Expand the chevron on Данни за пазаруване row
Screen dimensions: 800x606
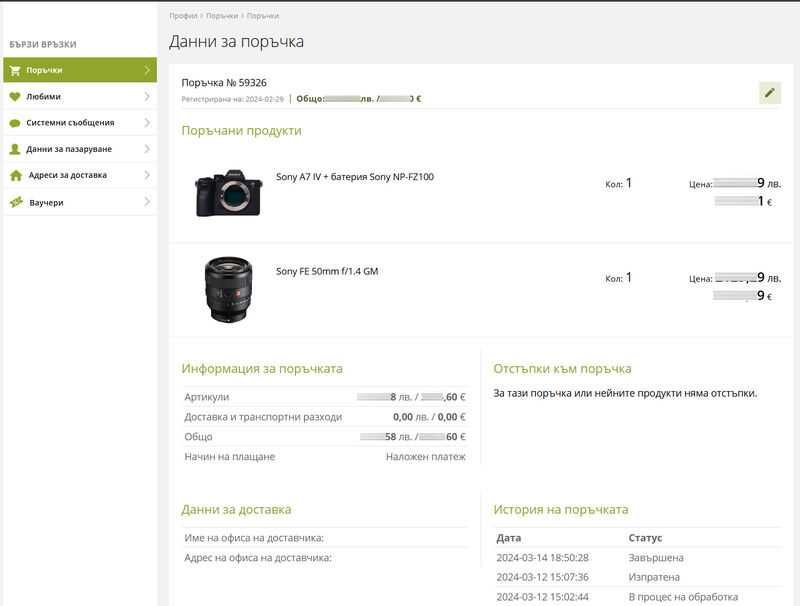(147, 149)
